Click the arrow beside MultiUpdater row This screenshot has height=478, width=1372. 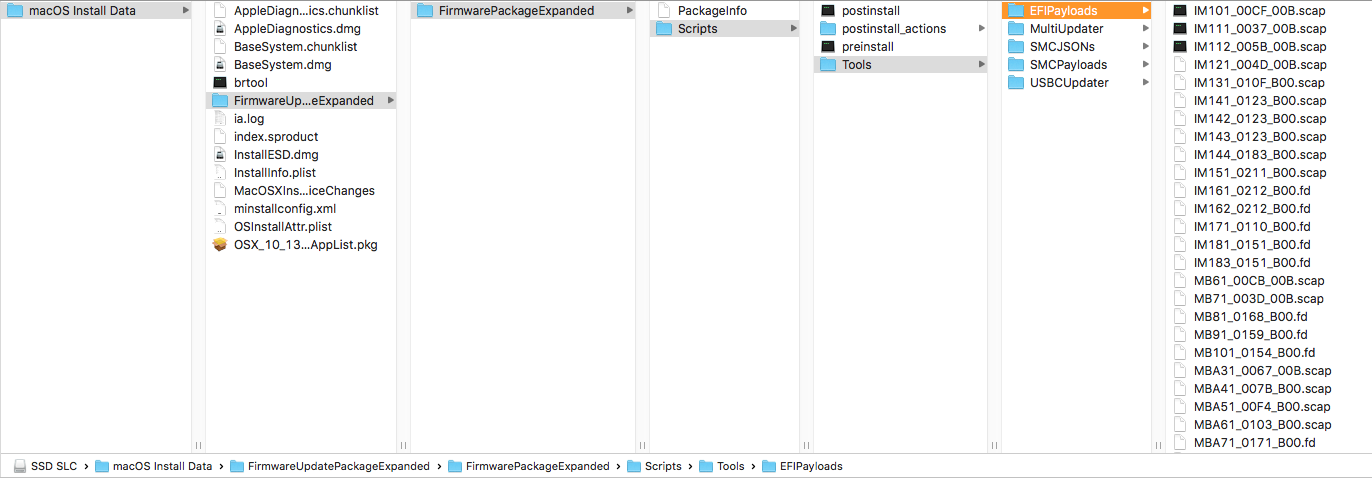pyautogui.click(x=1146, y=29)
